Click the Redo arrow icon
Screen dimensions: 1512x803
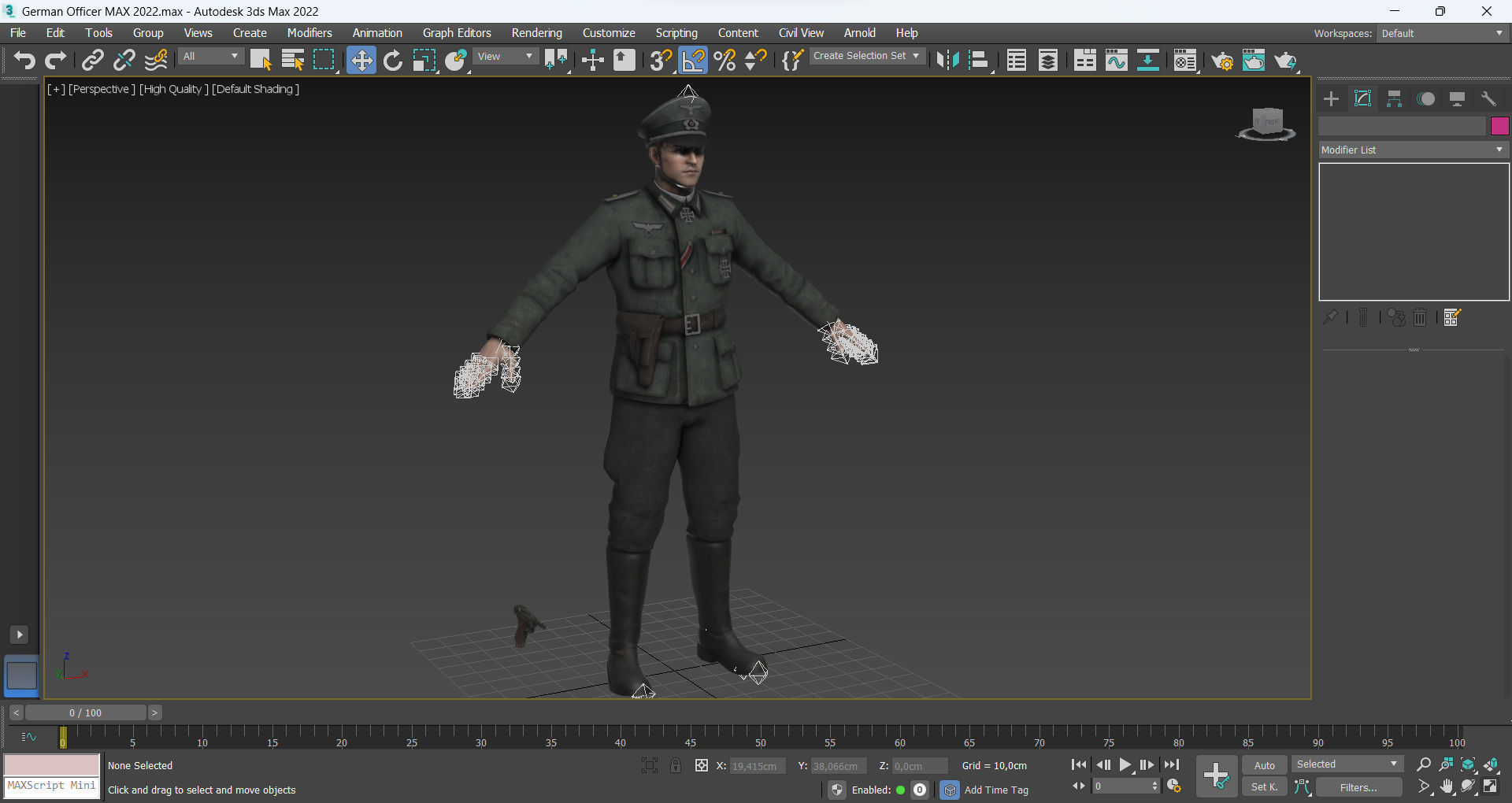pyautogui.click(x=55, y=61)
